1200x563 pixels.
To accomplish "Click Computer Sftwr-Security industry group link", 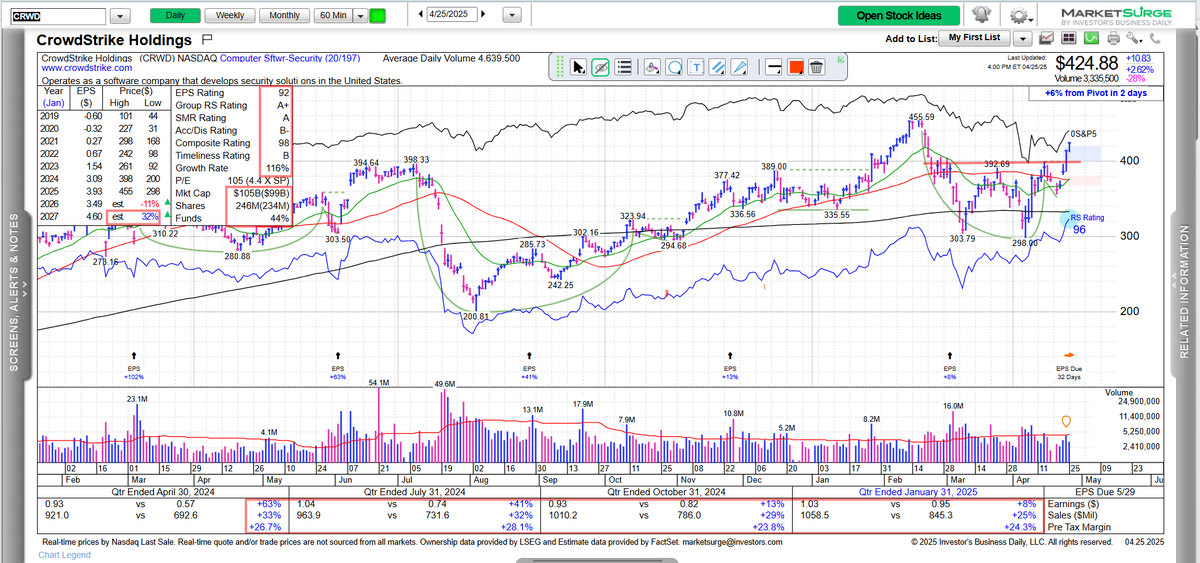I will tap(291, 59).
